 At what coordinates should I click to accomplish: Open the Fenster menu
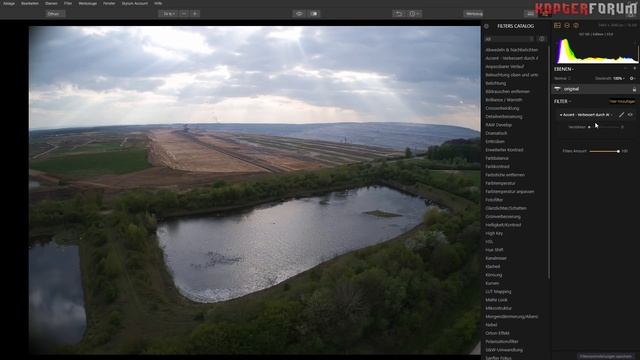pyautogui.click(x=109, y=3)
